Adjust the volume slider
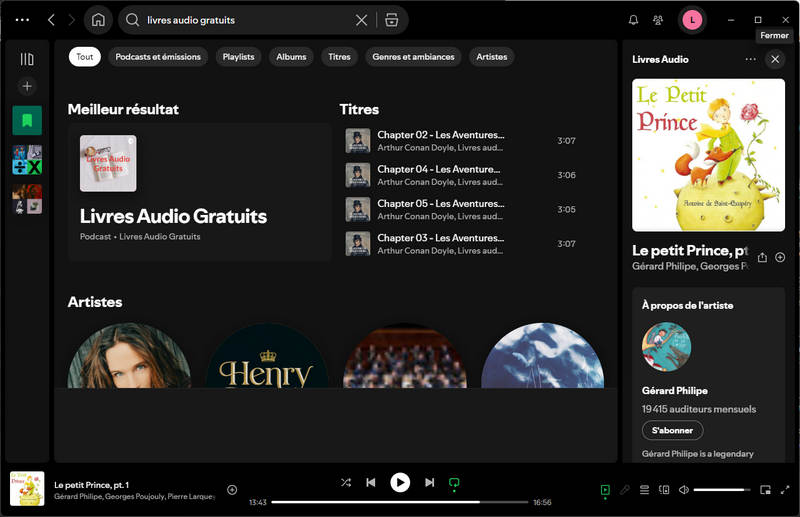This screenshot has width=800, height=517. coord(721,490)
